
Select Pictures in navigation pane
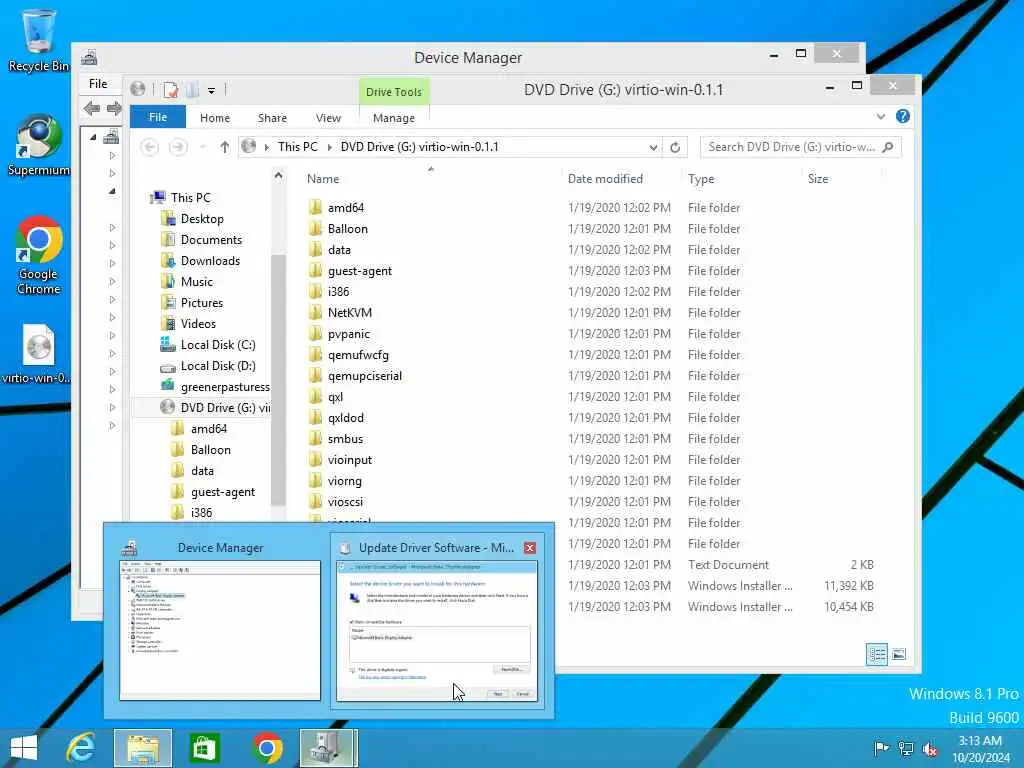pyautogui.click(x=202, y=302)
